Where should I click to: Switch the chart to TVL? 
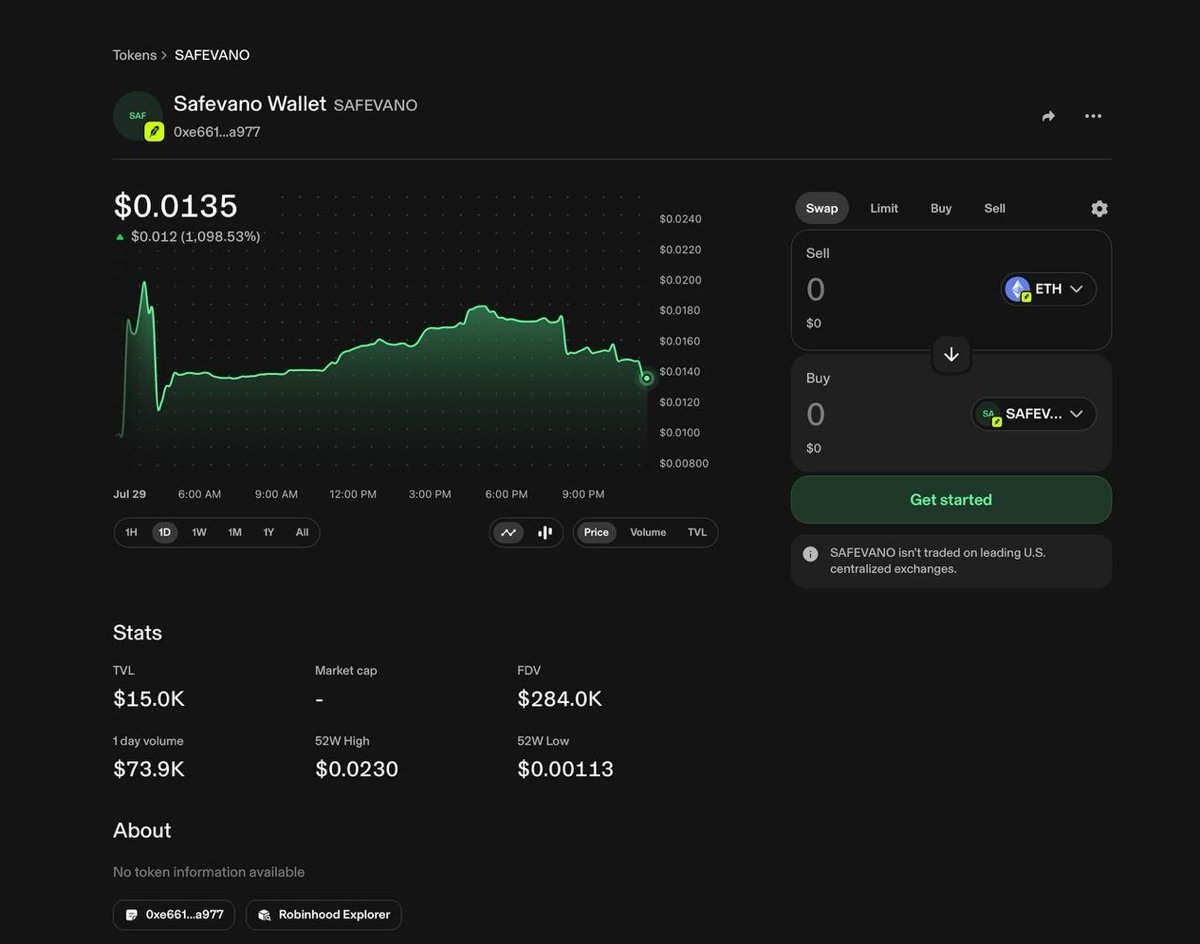tap(697, 532)
